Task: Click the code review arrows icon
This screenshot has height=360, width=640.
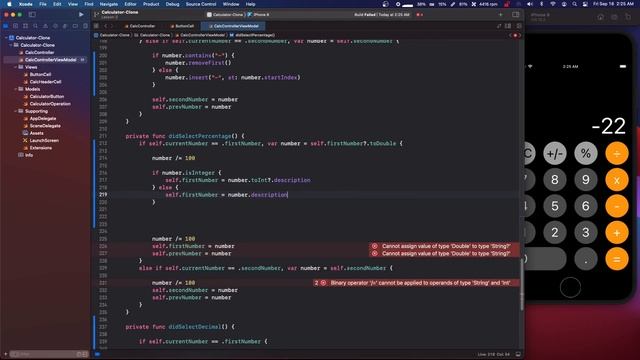Action: (x=499, y=26)
